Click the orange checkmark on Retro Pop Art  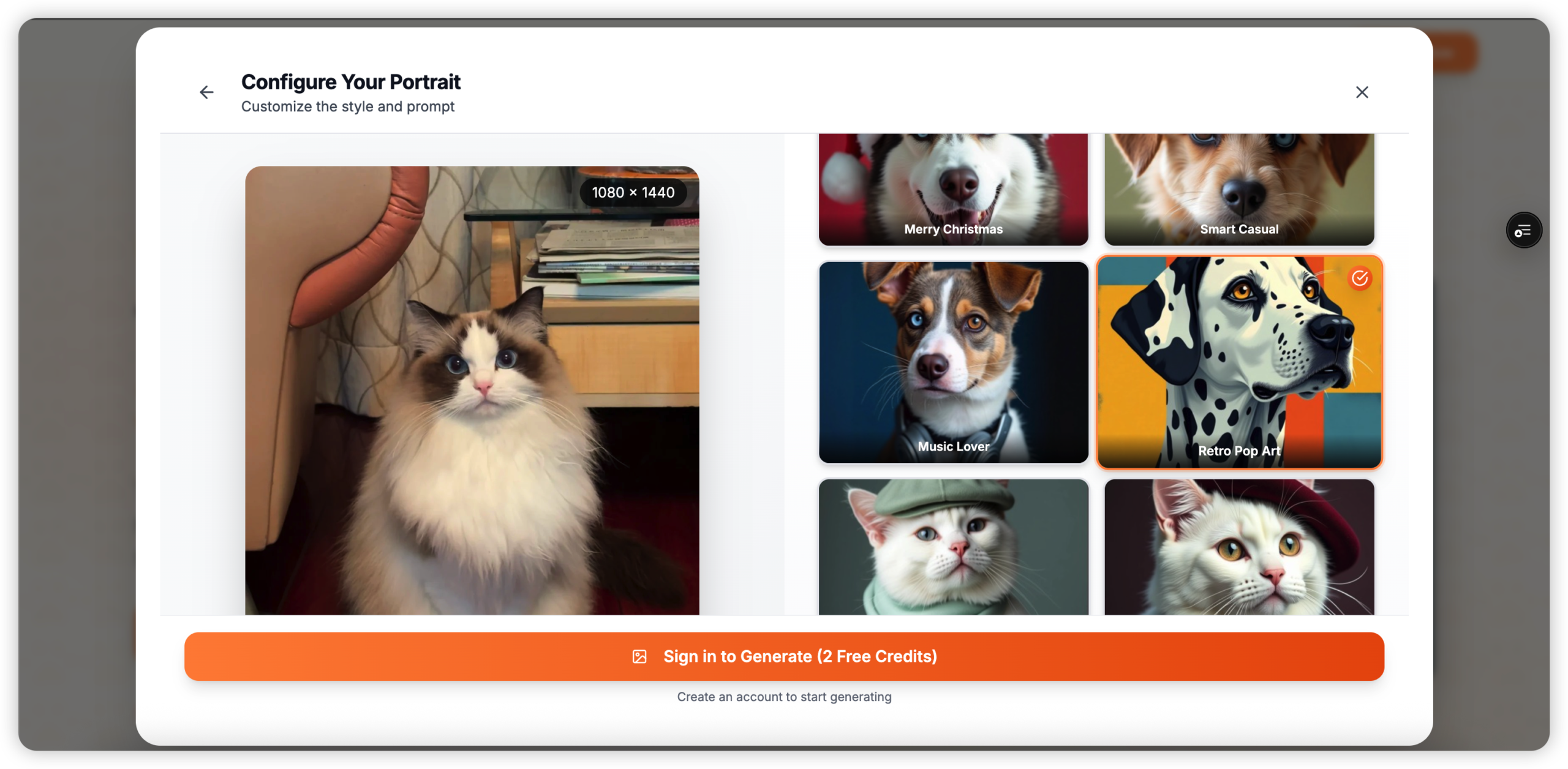pyautogui.click(x=1359, y=279)
